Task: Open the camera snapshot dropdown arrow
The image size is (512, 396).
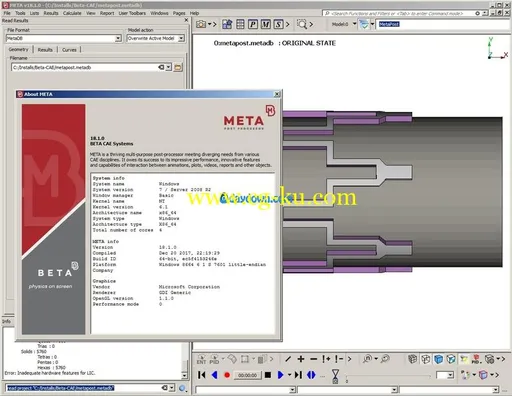Action: (210, 24)
